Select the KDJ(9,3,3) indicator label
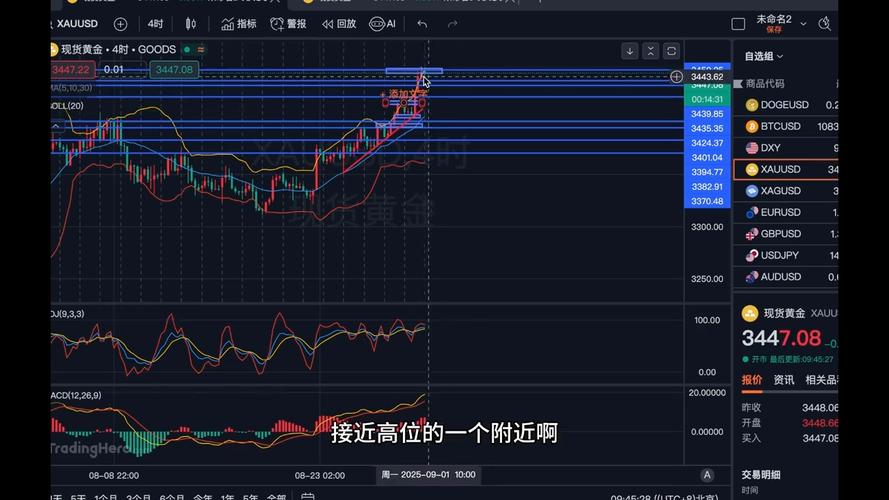Image resolution: width=889 pixels, height=500 pixels. click(67, 313)
